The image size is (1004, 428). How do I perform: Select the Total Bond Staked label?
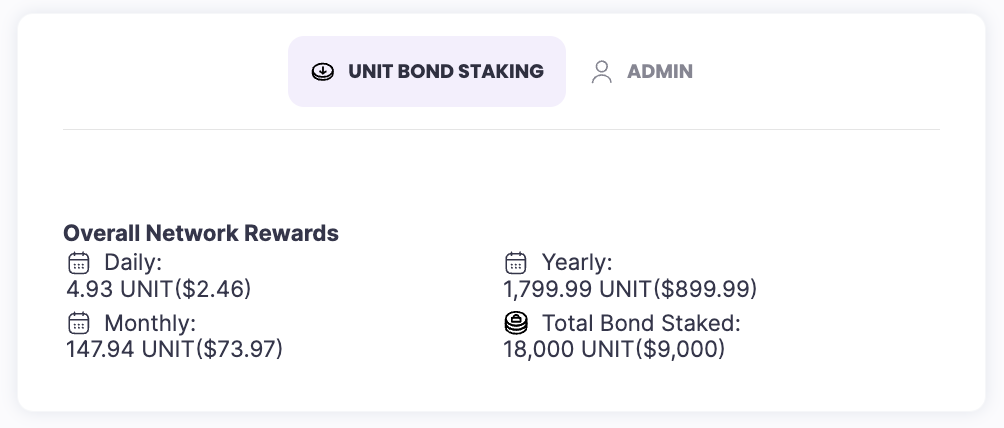640,323
